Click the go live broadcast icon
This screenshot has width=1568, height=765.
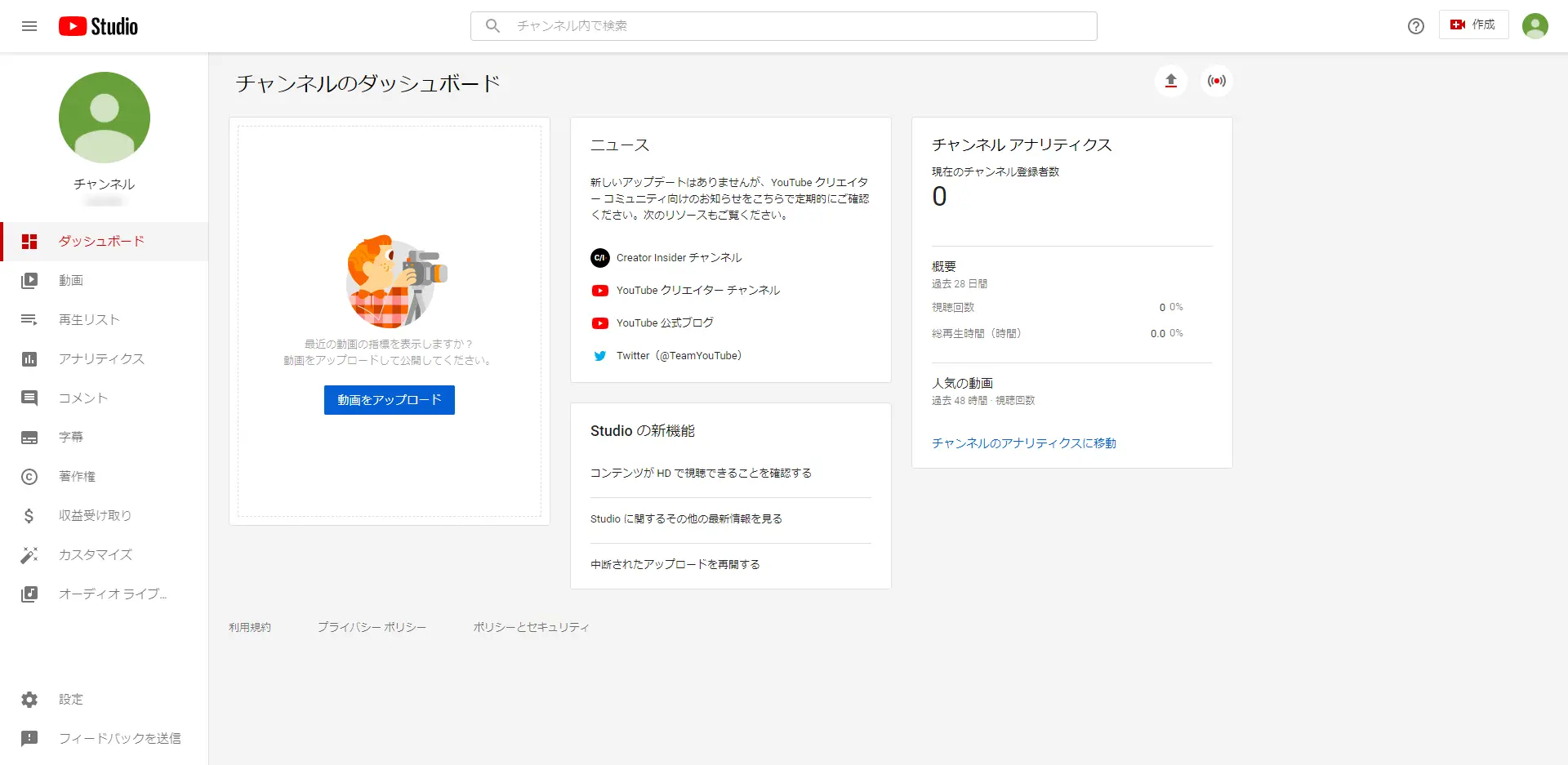click(x=1217, y=81)
